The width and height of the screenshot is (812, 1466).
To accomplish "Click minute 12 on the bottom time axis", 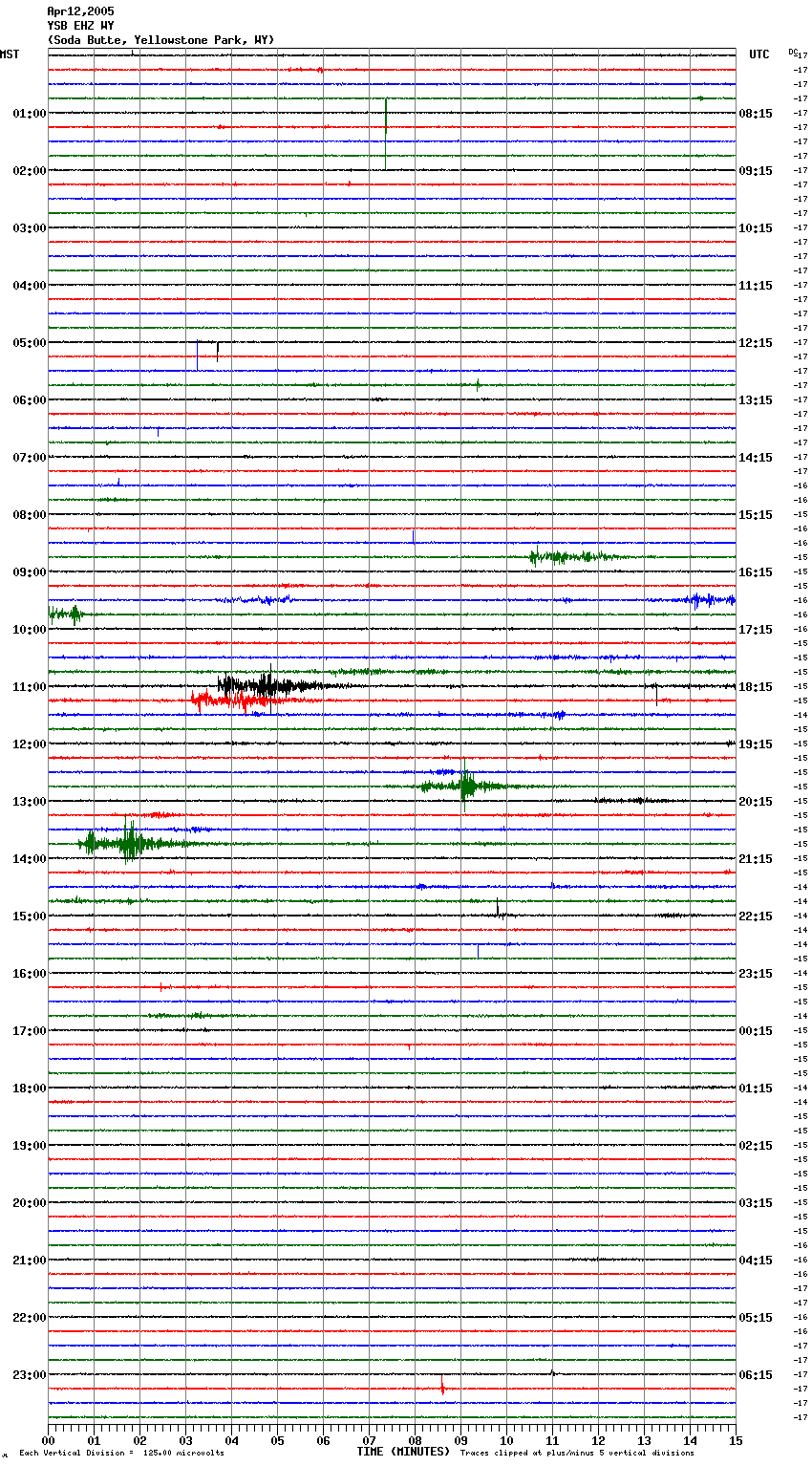I will tap(598, 1440).
